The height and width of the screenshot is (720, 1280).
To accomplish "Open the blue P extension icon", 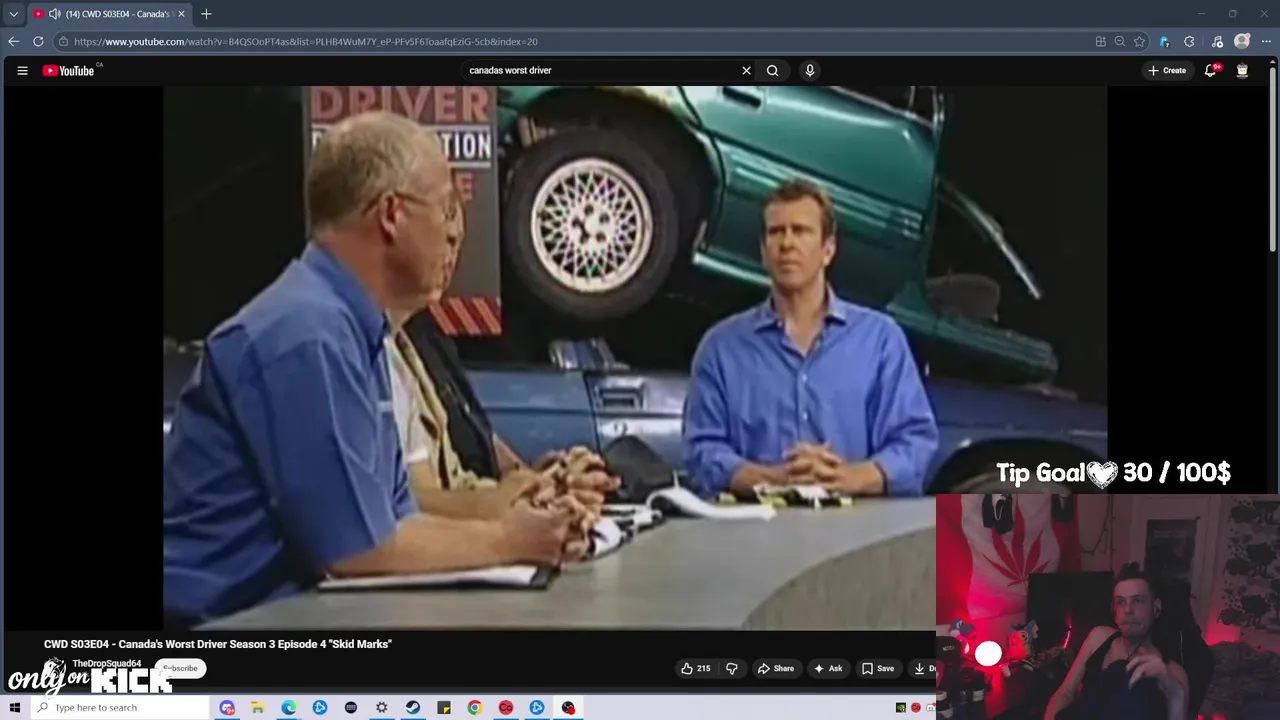I will (x=1164, y=41).
